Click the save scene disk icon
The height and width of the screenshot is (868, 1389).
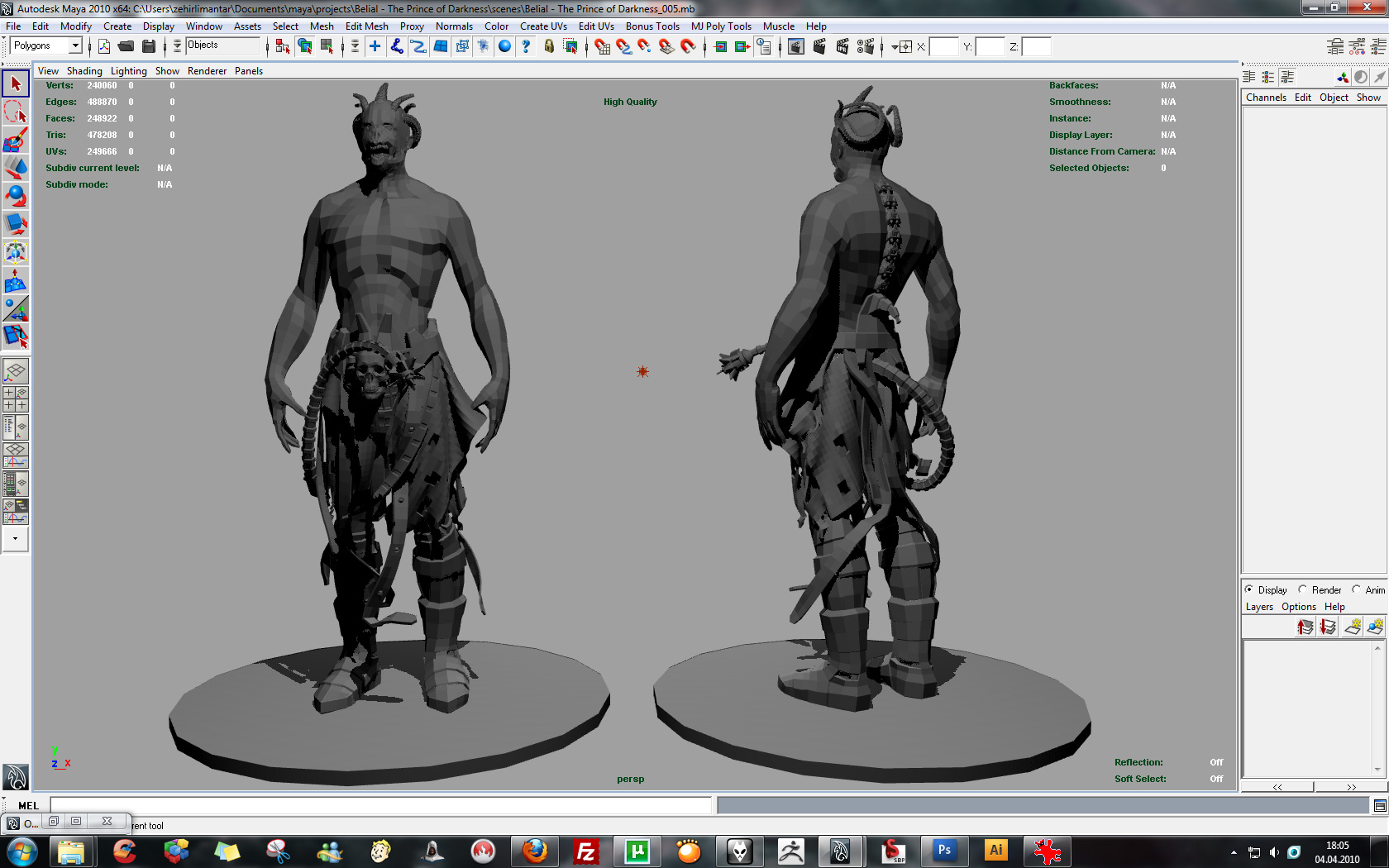(x=149, y=46)
